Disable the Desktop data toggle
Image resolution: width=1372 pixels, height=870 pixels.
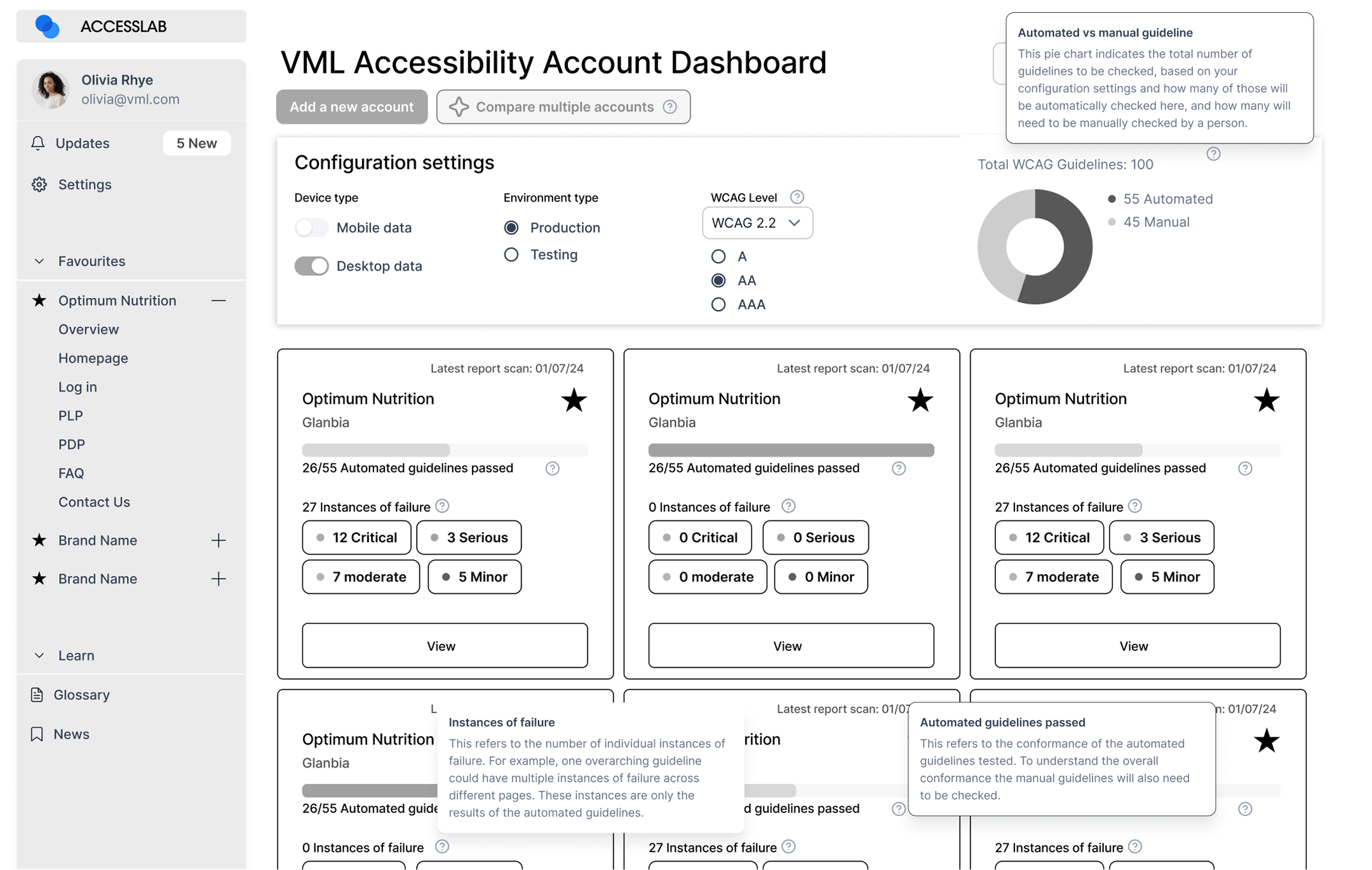tap(311, 265)
